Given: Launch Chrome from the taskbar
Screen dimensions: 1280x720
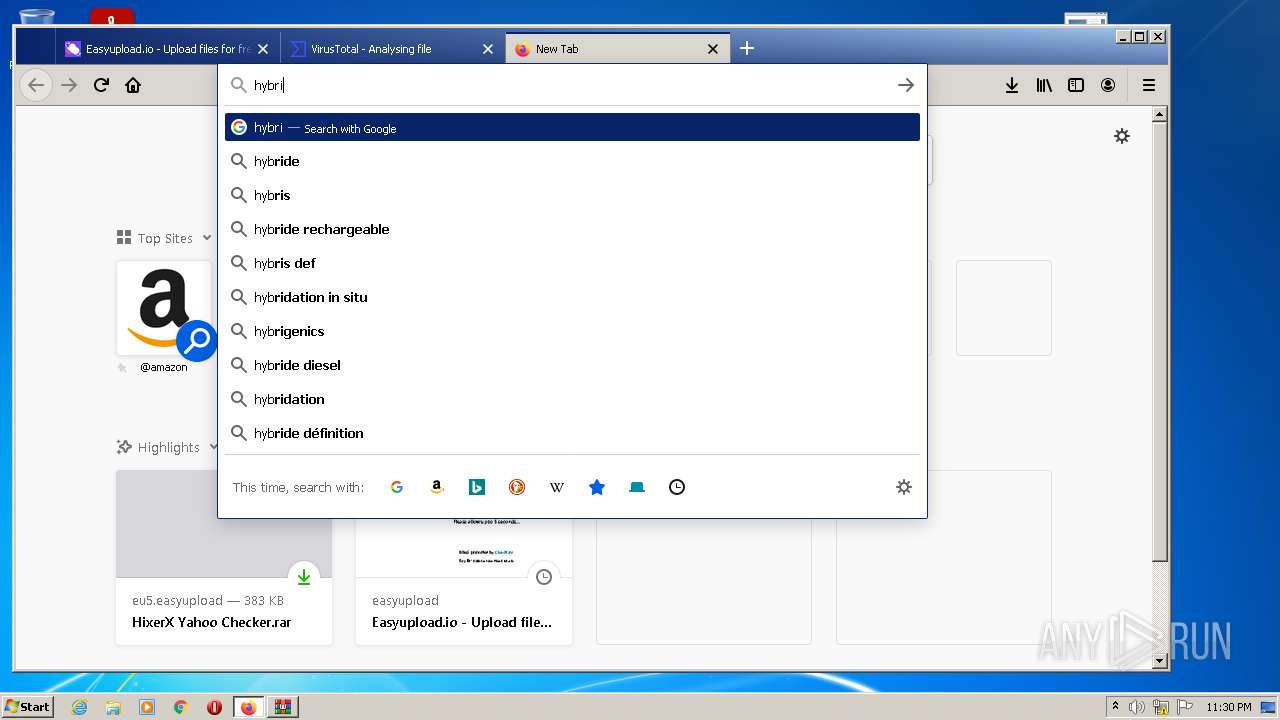Looking at the screenshot, I should pos(181,707).
